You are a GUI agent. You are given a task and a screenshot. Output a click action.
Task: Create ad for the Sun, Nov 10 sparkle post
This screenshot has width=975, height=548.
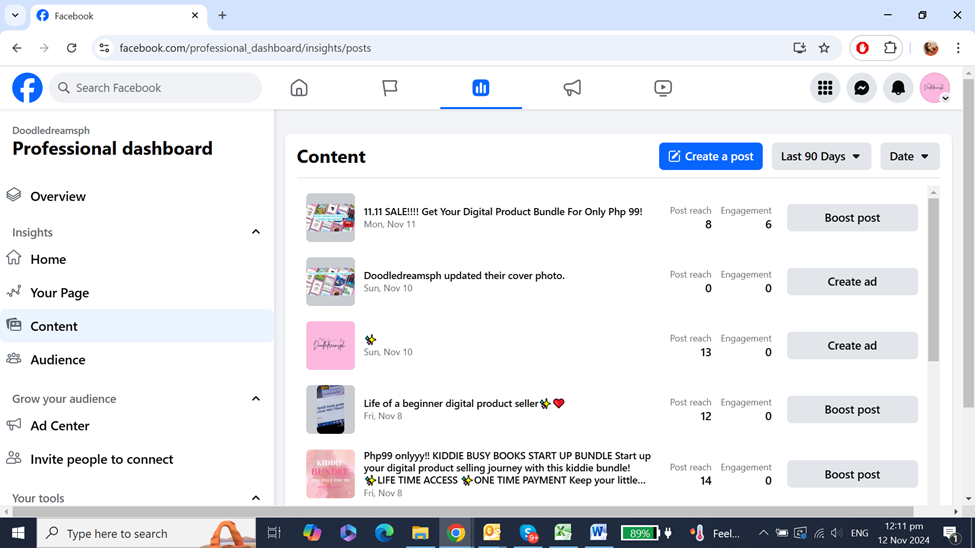coord(852,346)
